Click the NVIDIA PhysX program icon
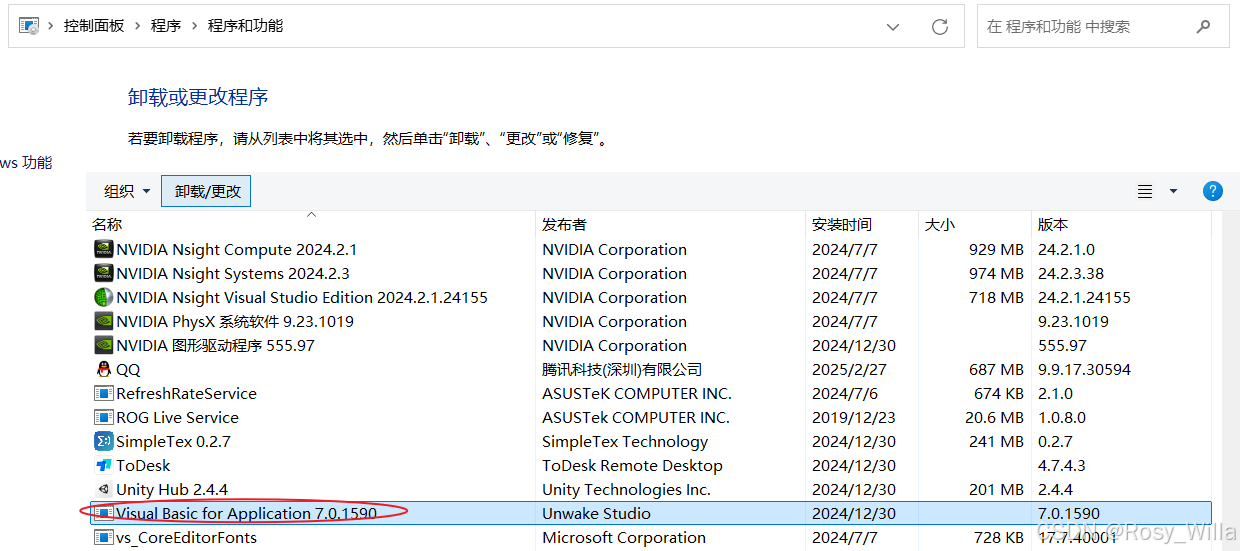1240x551 pixels. [x=103, y=321]
